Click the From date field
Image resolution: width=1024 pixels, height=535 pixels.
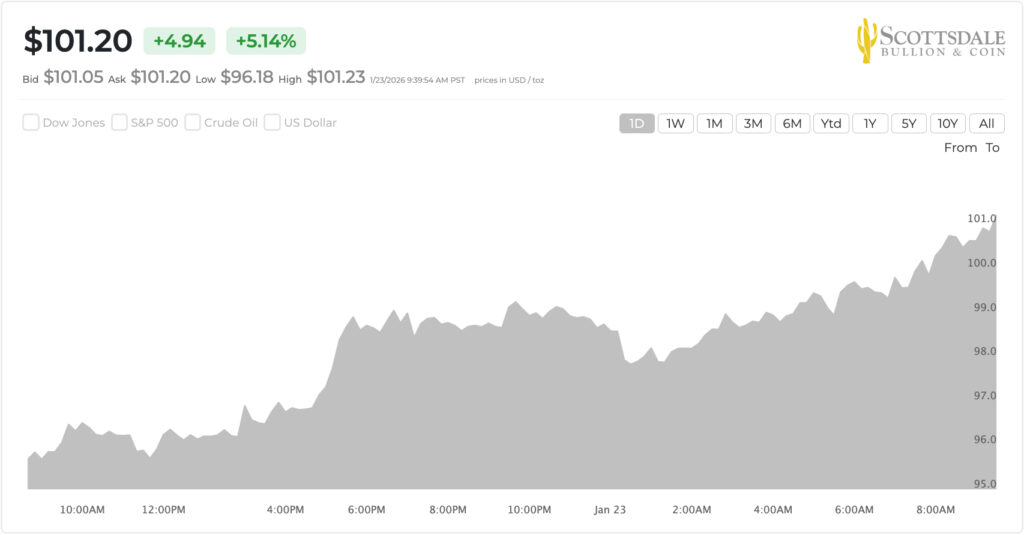(x=960, y=147)
